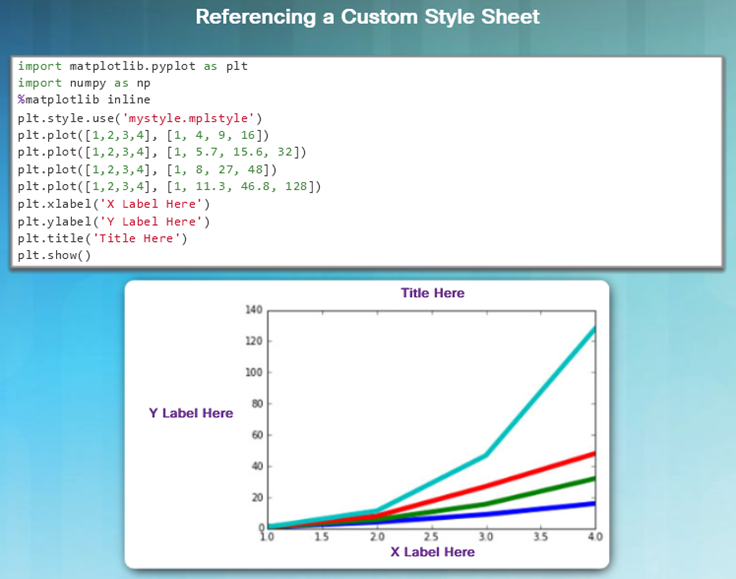Click the x-axis tick label 2.0
The image size is (736, 579).
tap(377, 537)
